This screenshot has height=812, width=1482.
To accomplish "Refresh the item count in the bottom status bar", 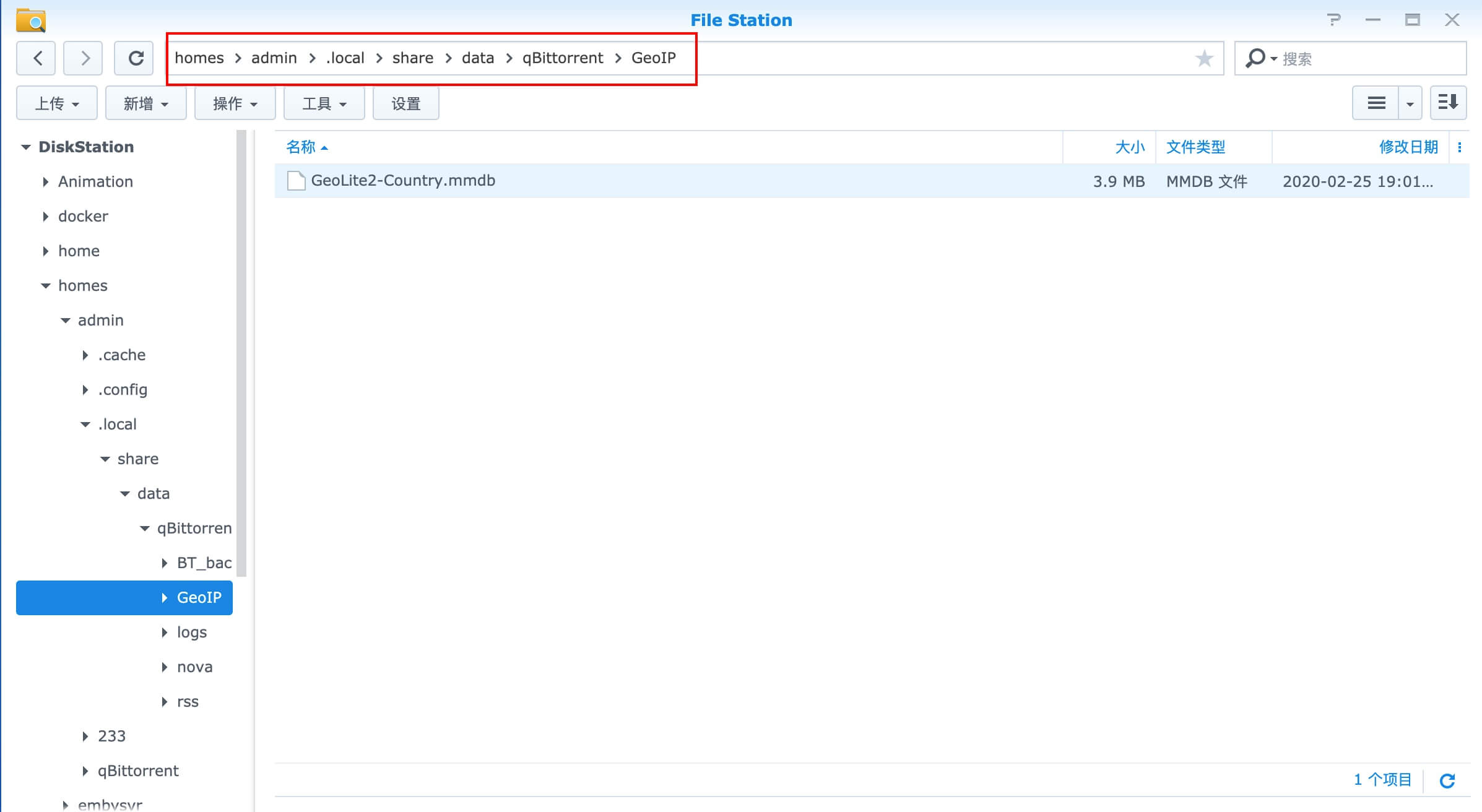I will (x=1447, y=780).
